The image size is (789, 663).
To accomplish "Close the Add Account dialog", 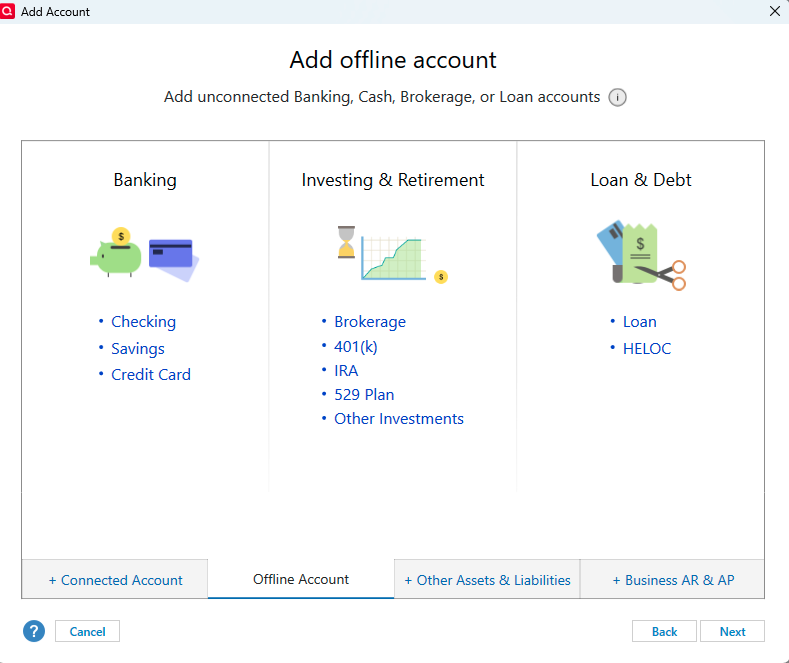I will coord(775,11).
